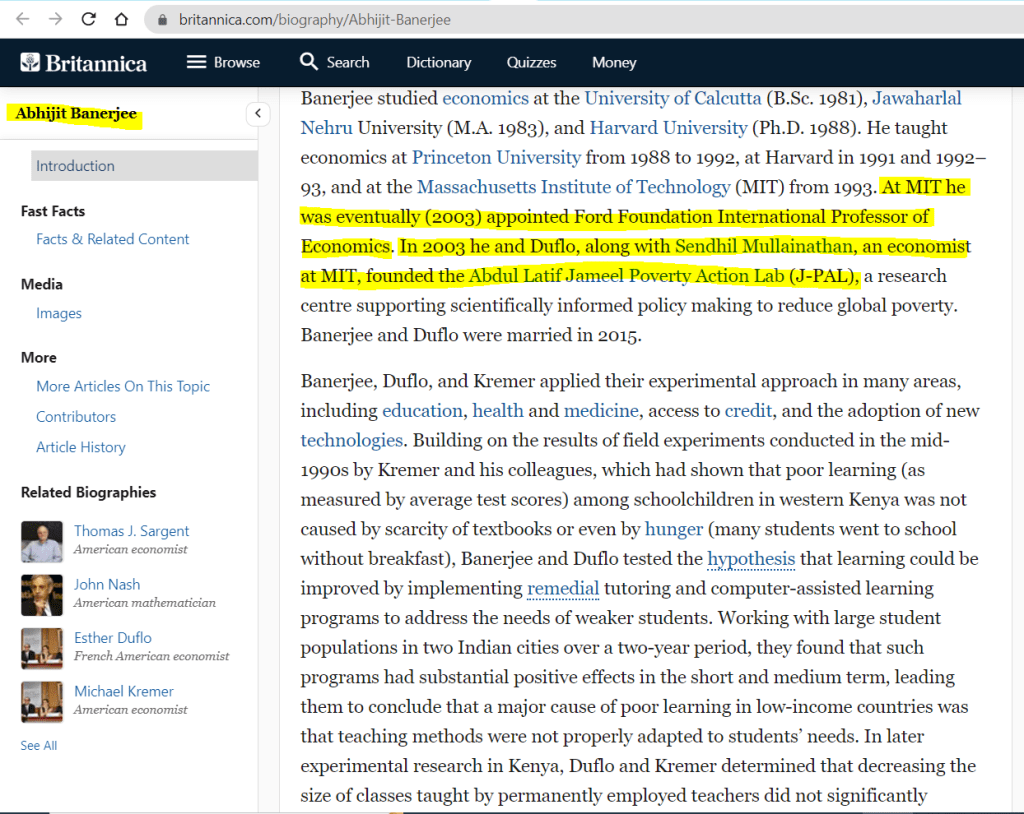Screen dimensions: 1024x814
Task: Click the address bar URL field
Action: pos(500,20)
